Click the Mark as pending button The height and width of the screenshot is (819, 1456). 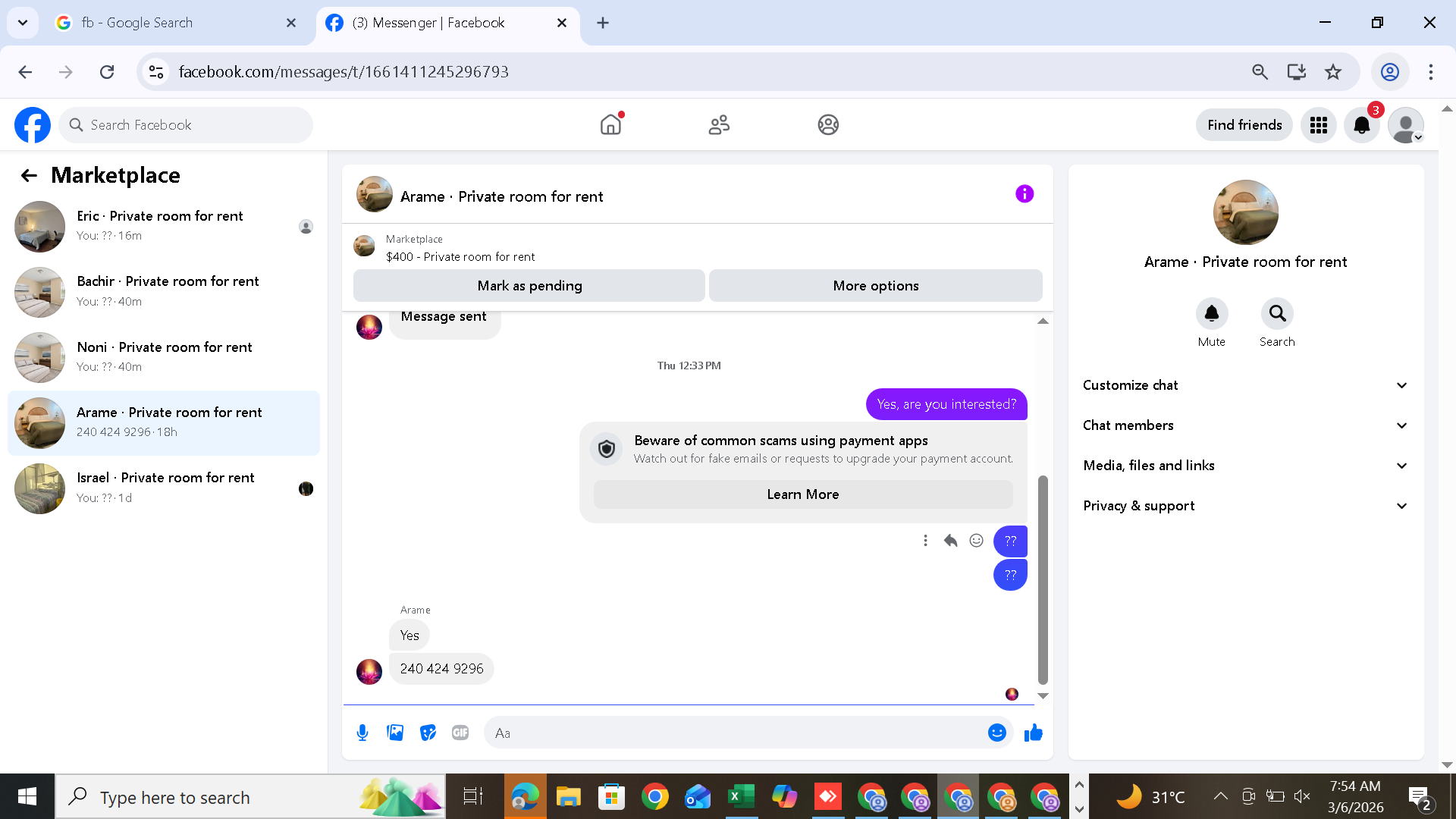[x=529, y=286]
